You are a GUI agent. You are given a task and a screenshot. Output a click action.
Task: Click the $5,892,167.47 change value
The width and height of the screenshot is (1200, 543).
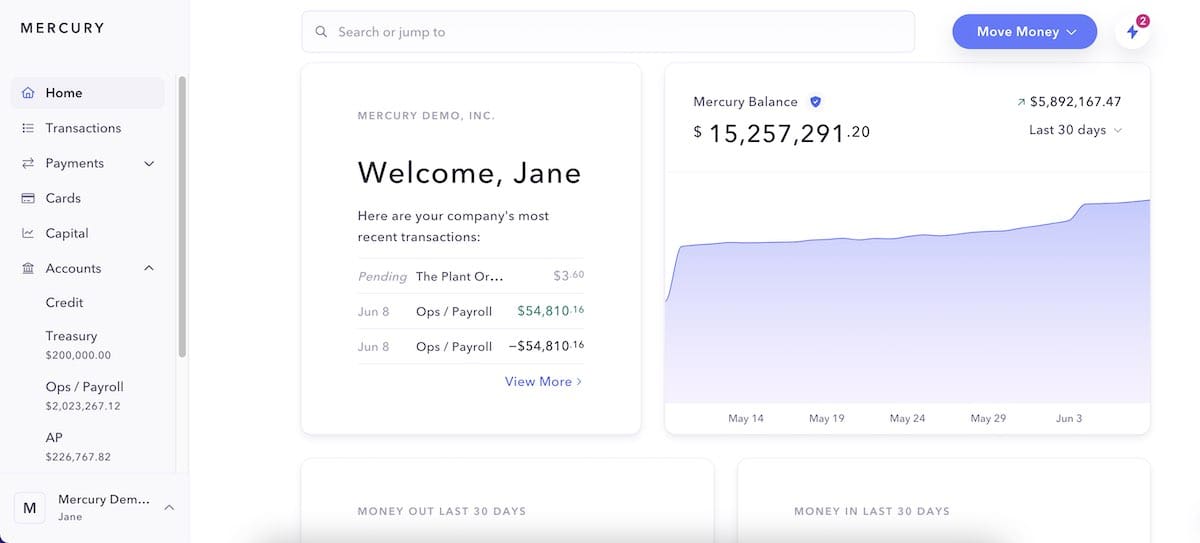point(1076,102)
